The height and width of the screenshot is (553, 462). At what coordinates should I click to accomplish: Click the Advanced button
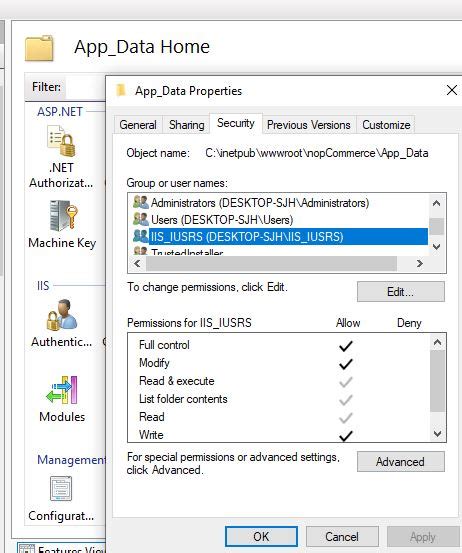pyautogui.click(x=401, y=462)
